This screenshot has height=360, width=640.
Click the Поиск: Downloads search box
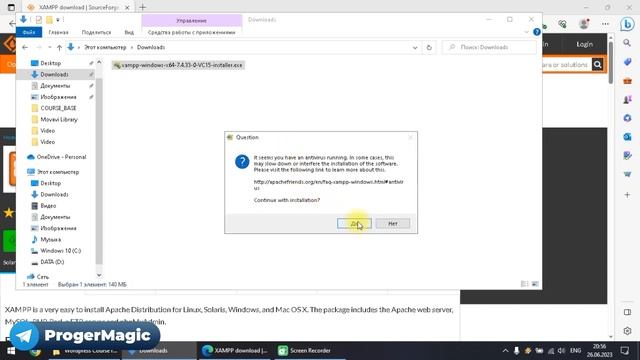pos(489,47)
